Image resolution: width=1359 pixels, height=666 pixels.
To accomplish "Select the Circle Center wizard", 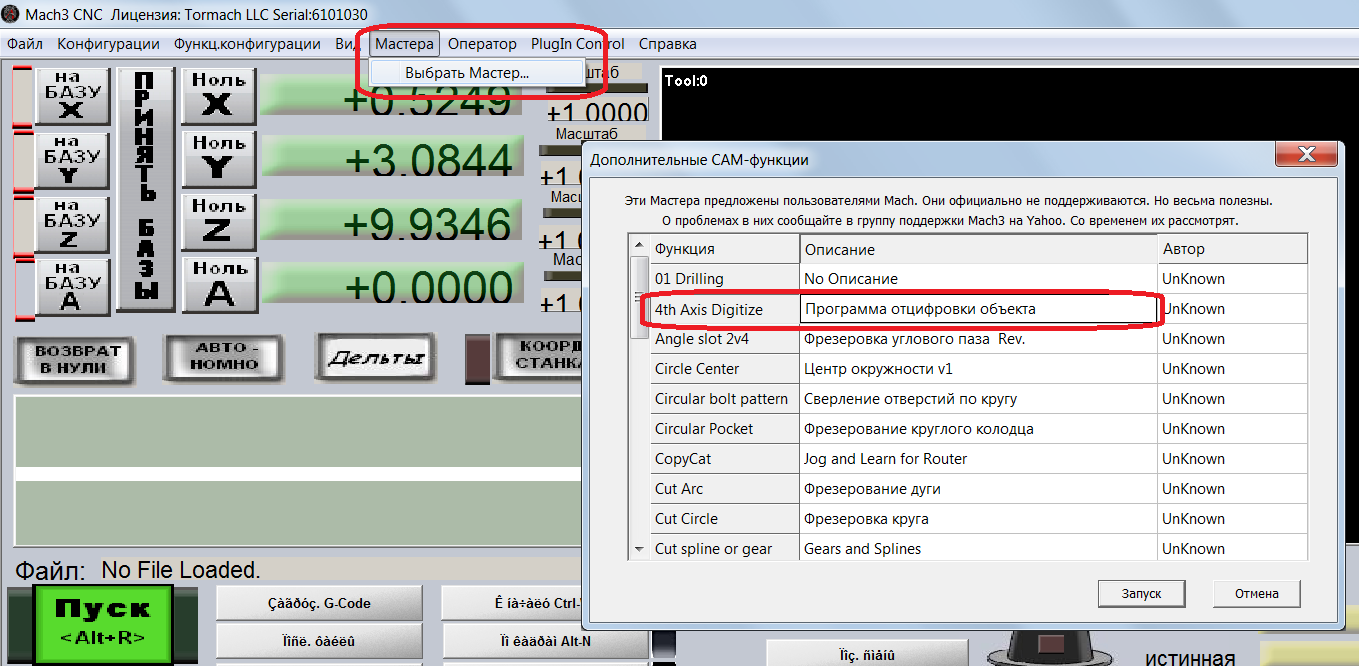I will [725, 369].
